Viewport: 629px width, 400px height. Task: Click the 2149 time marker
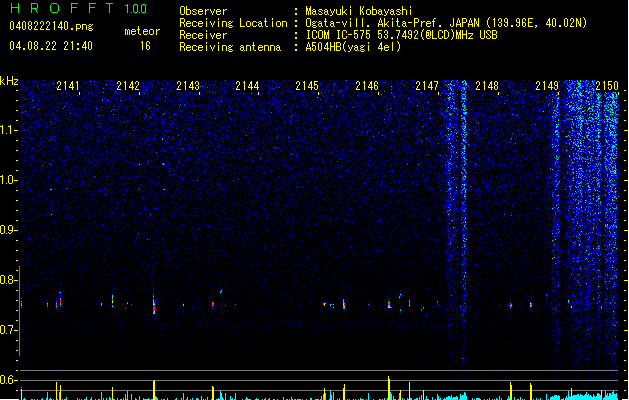547,86
